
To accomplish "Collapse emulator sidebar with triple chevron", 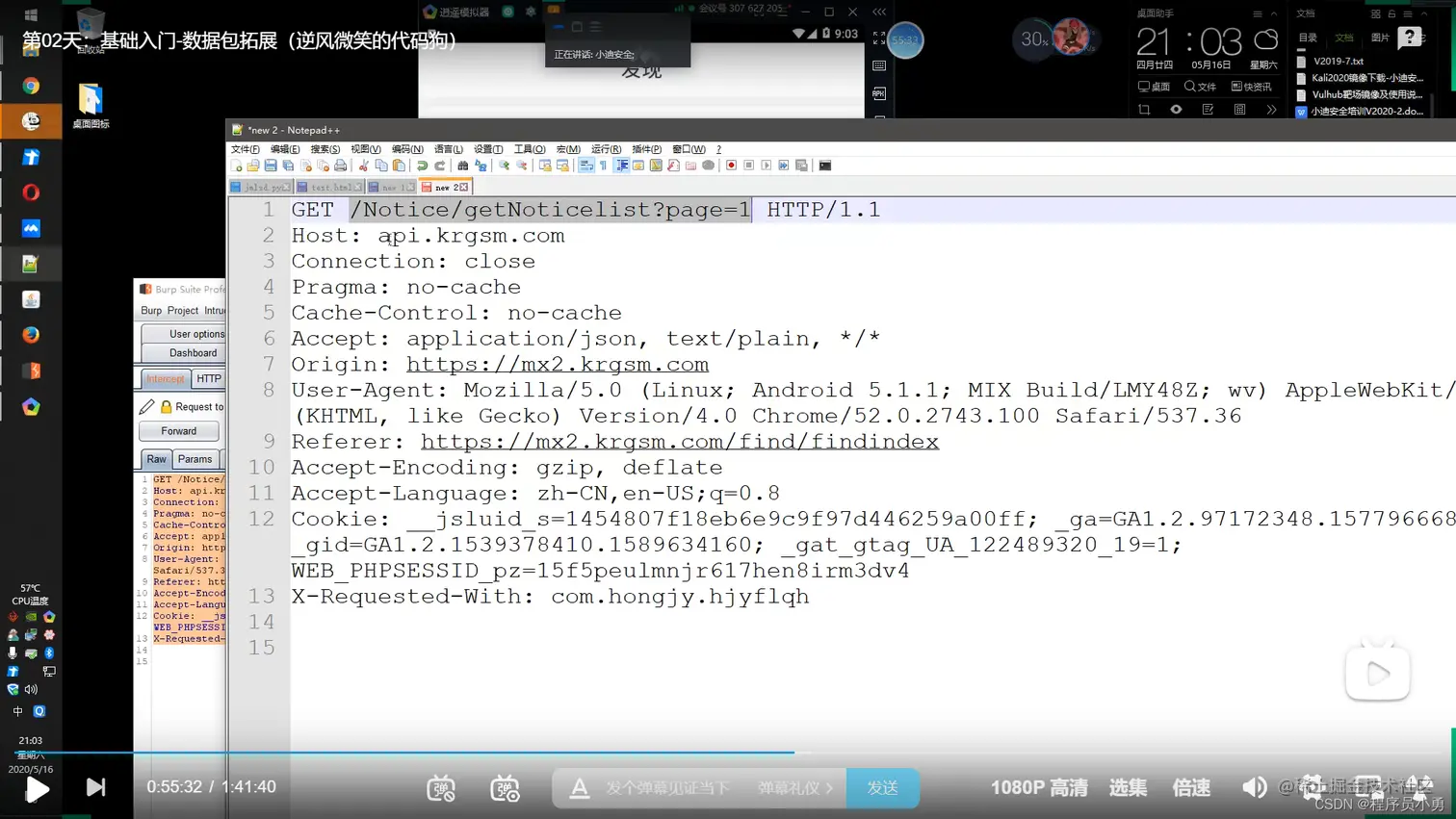I will point(879,12).
